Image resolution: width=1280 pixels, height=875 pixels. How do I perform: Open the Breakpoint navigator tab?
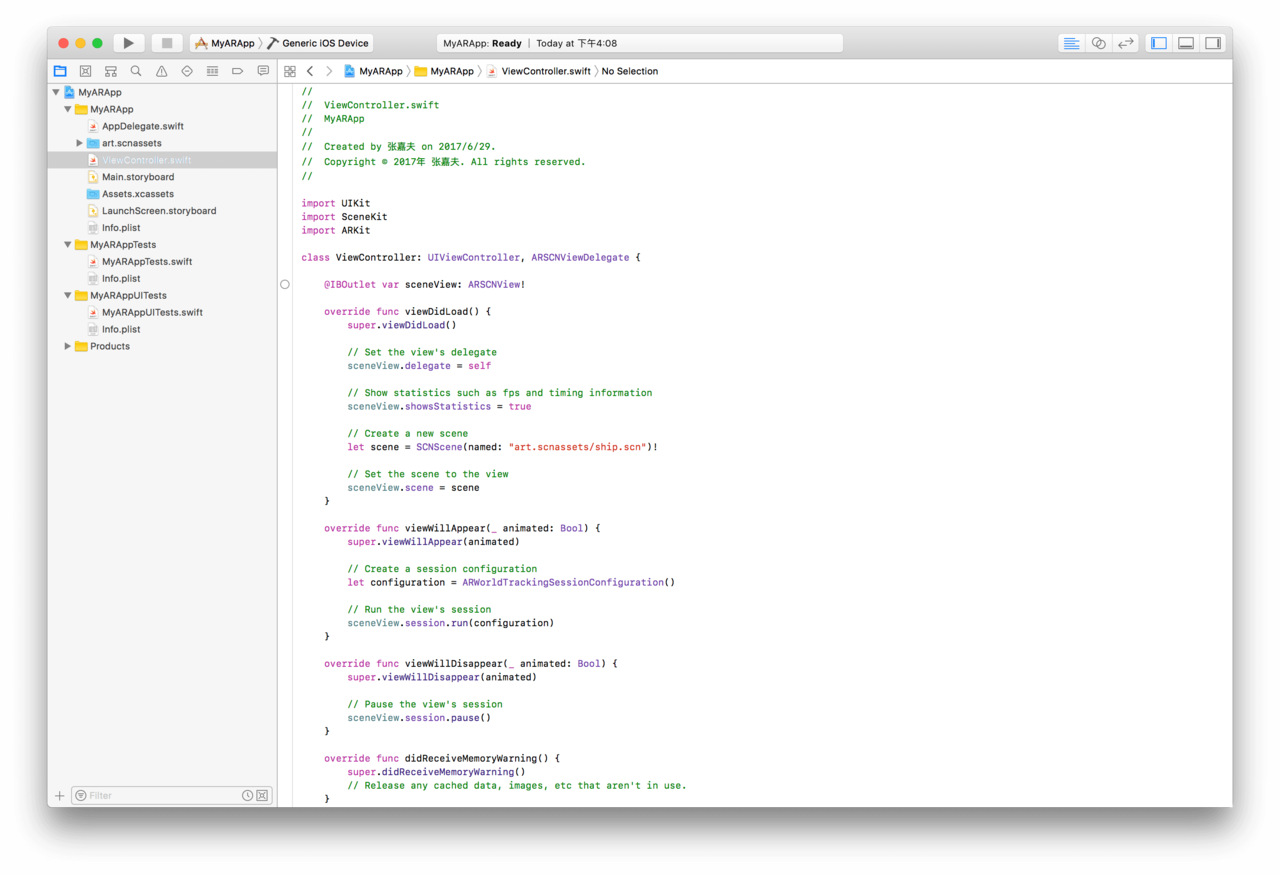237,71
